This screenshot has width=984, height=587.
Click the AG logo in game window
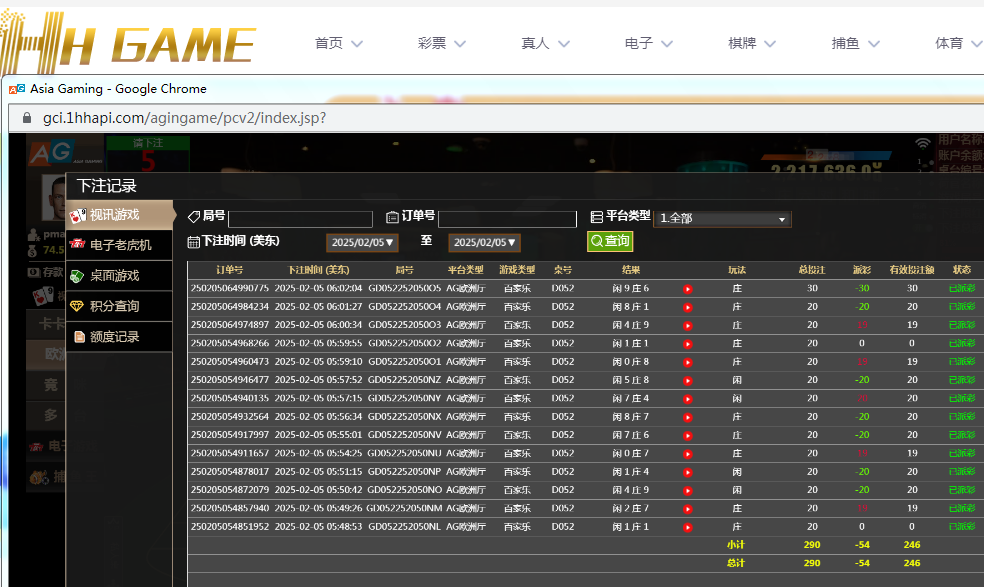point(49,153)
